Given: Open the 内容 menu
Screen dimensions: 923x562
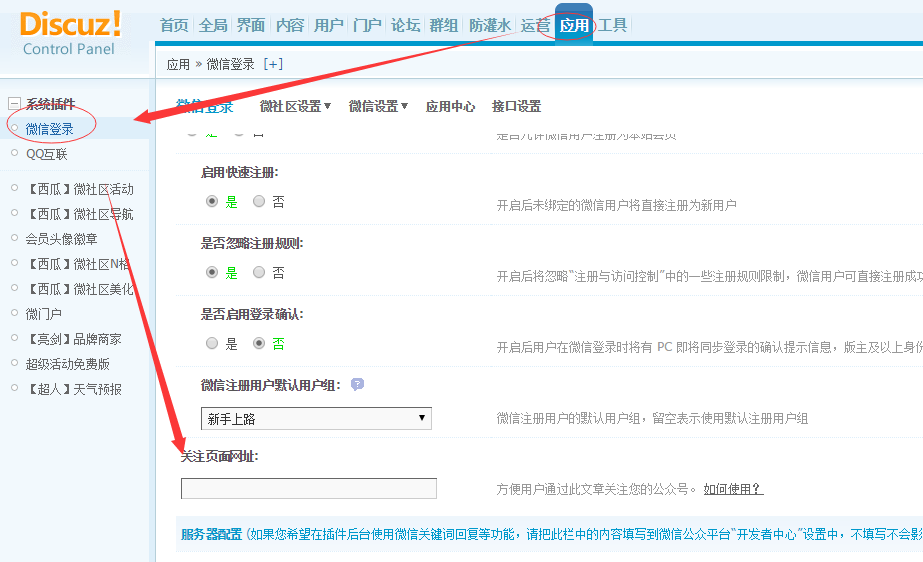Looking at the screenshot, I should (x=290, y=25).
